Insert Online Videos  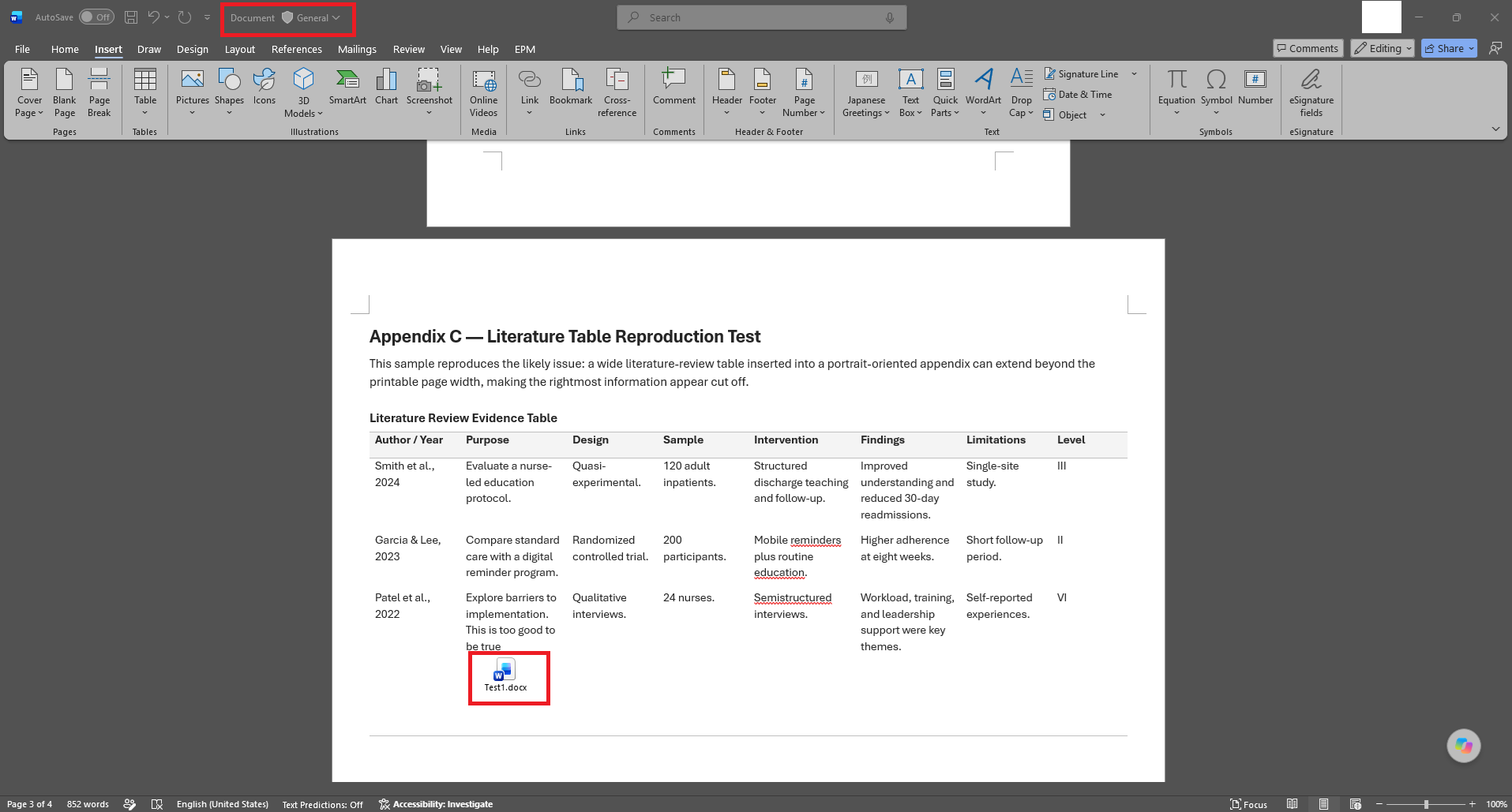tap(483, 92)
